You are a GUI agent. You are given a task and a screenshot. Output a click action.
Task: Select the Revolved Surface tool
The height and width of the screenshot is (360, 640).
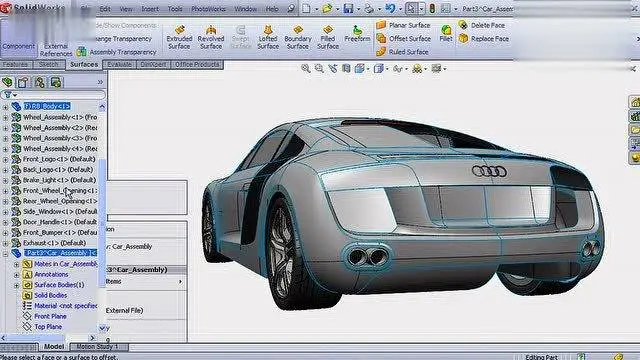coord(211,38)
